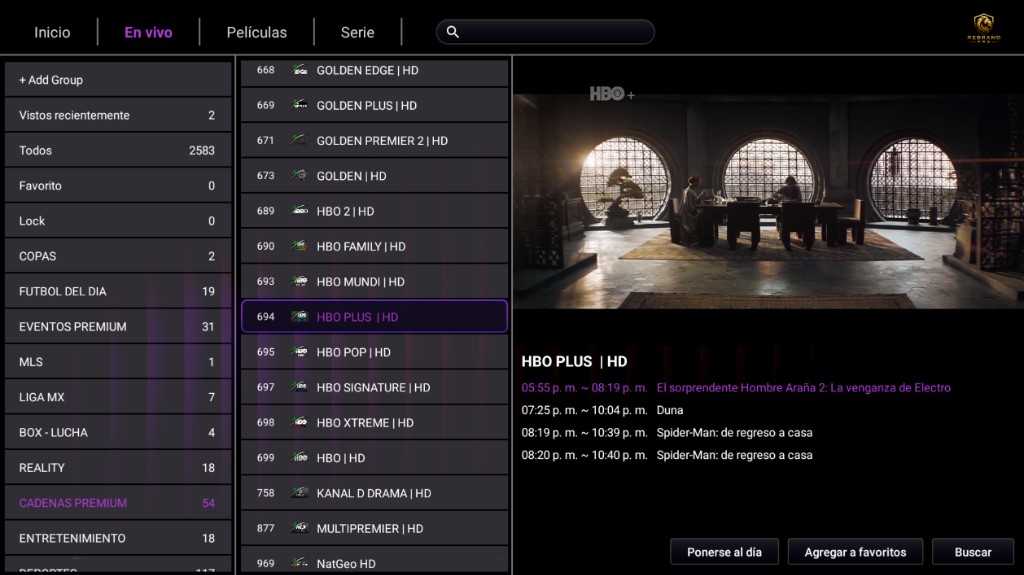Click the 'HBO PLUS | HD' heading
This screenshot has width=1024, height=575.
click(574, 361)
